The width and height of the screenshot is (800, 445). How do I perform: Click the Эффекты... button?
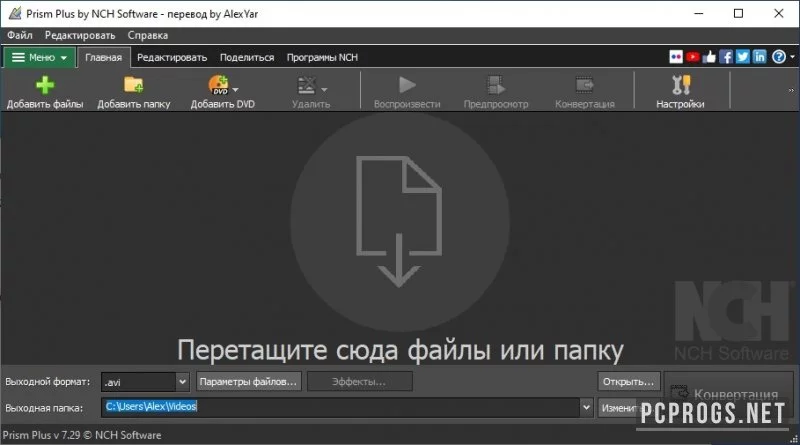[x=360, y=382]
